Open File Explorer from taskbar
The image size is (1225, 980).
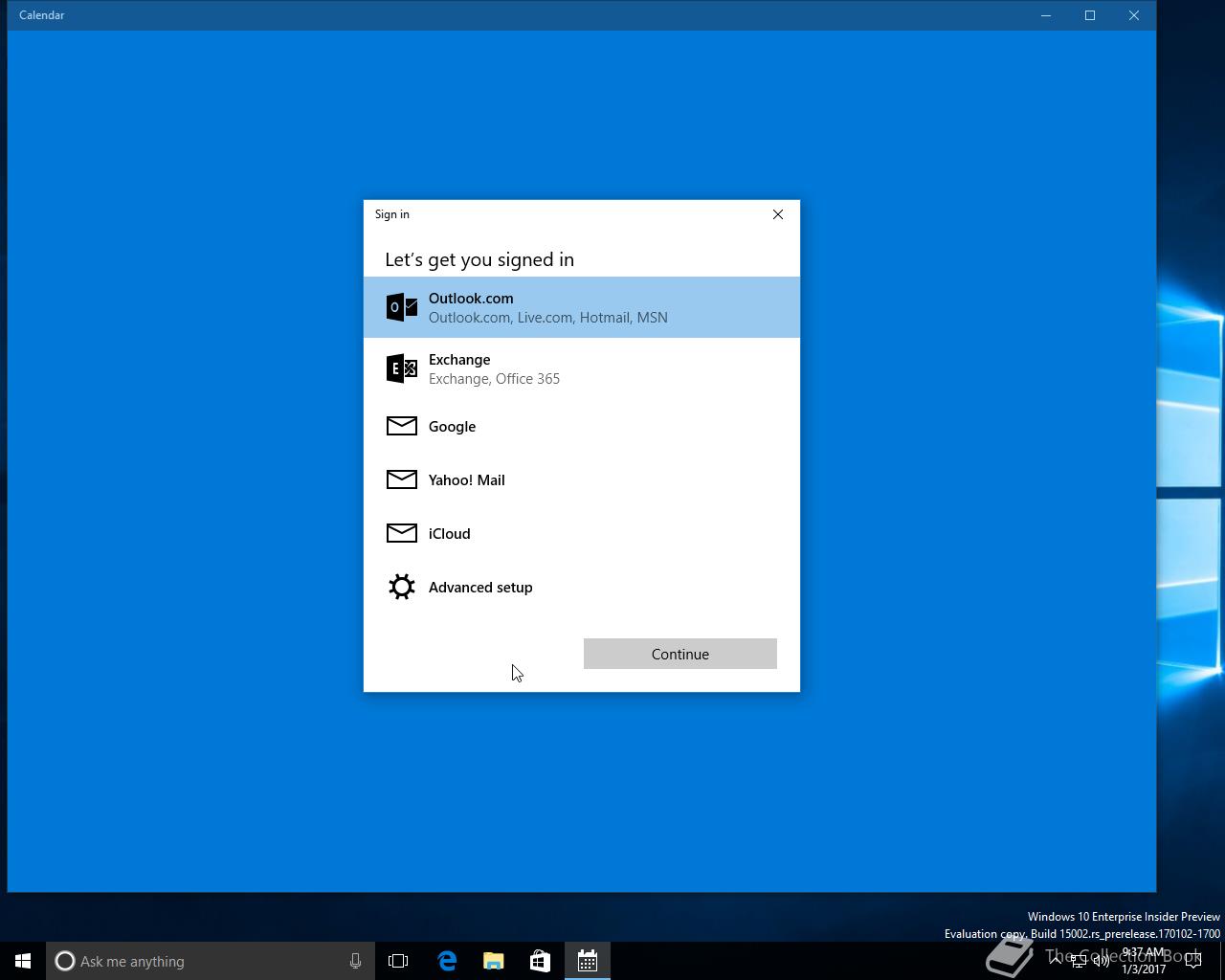click(494, 961)
